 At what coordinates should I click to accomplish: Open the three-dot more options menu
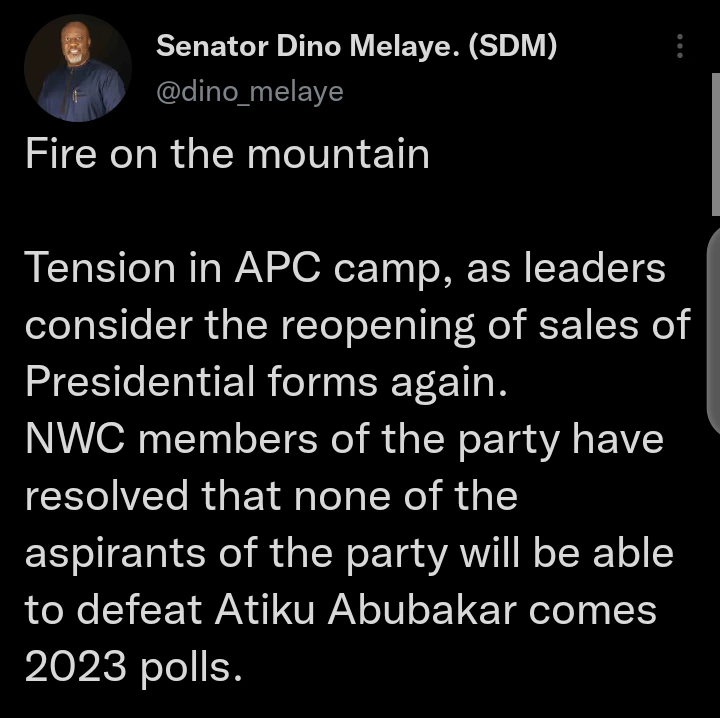pyautogui.click(x=680, y=47)
